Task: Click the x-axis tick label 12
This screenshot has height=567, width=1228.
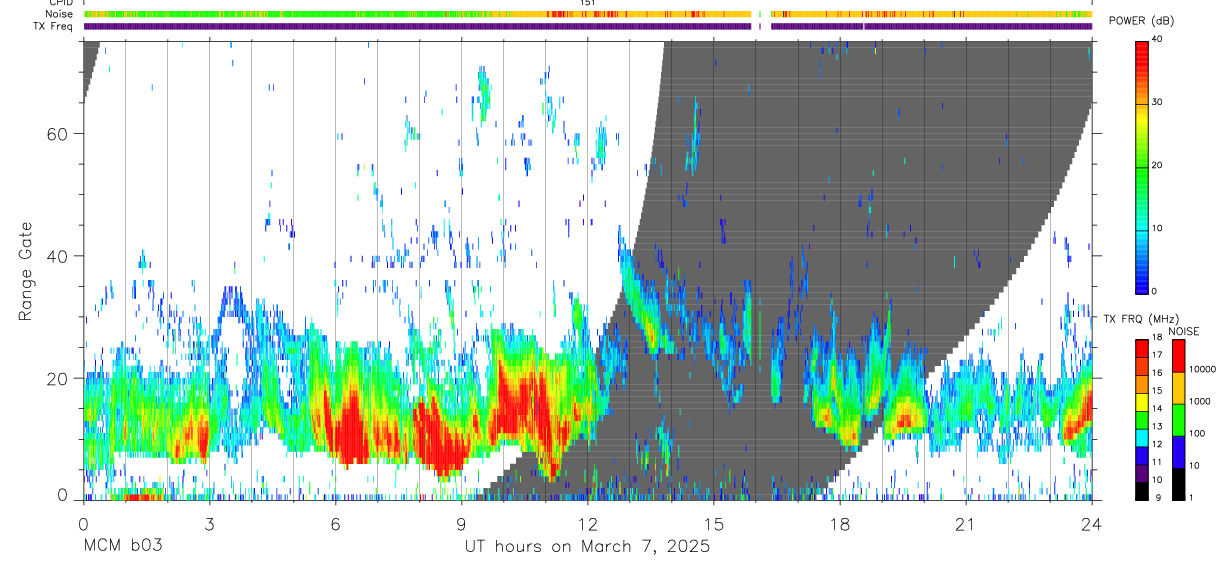Action: point(587,524)
